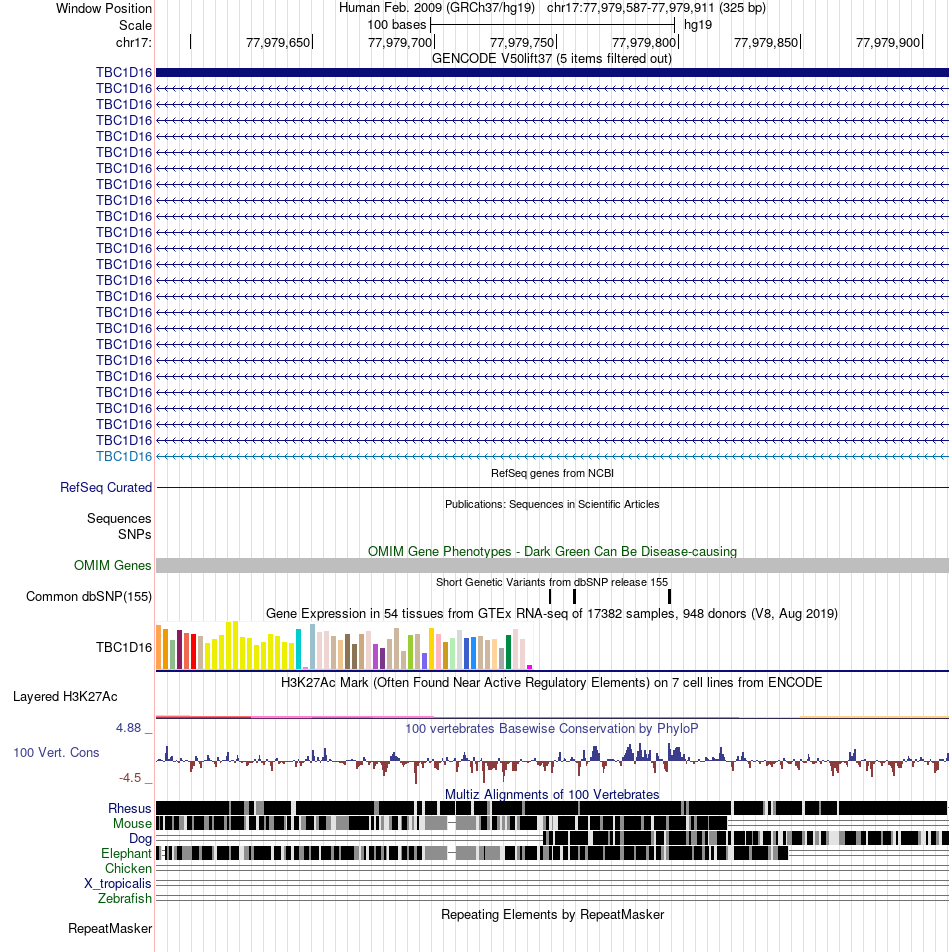Click the 'Common dbSNP(155)' label

(x=89, y=596)
